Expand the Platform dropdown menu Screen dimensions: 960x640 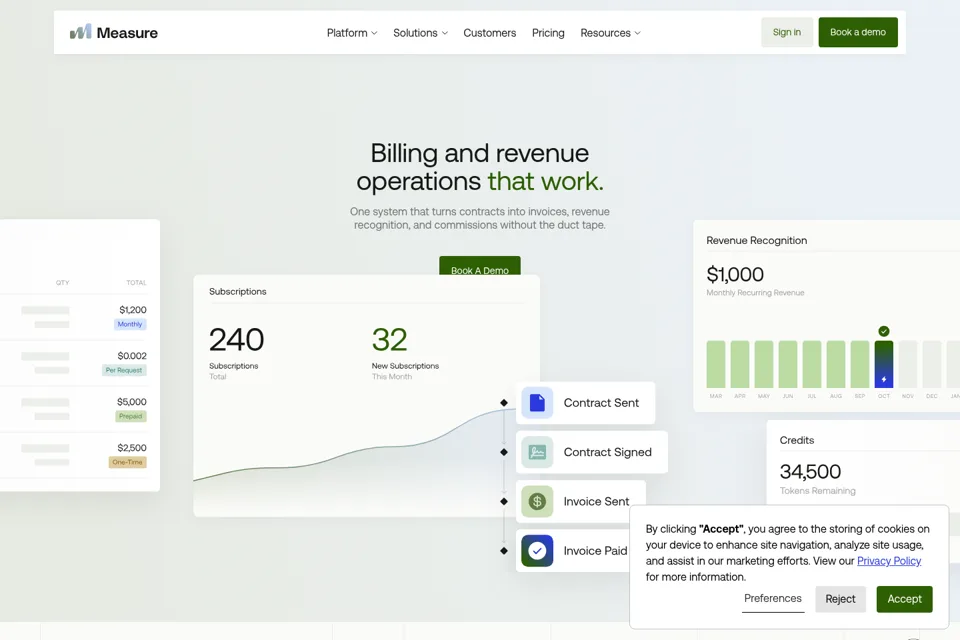[352, 33]
